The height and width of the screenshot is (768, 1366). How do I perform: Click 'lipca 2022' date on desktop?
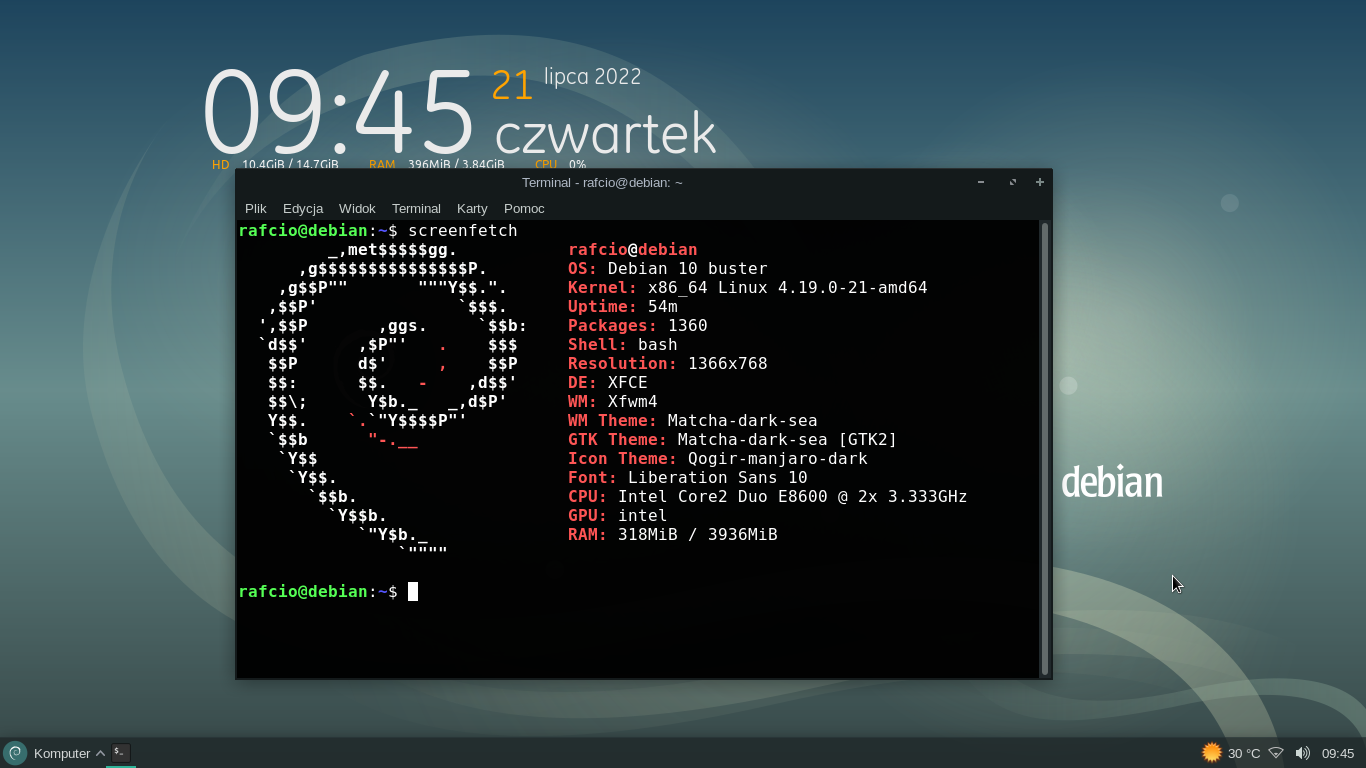(592, 77)
